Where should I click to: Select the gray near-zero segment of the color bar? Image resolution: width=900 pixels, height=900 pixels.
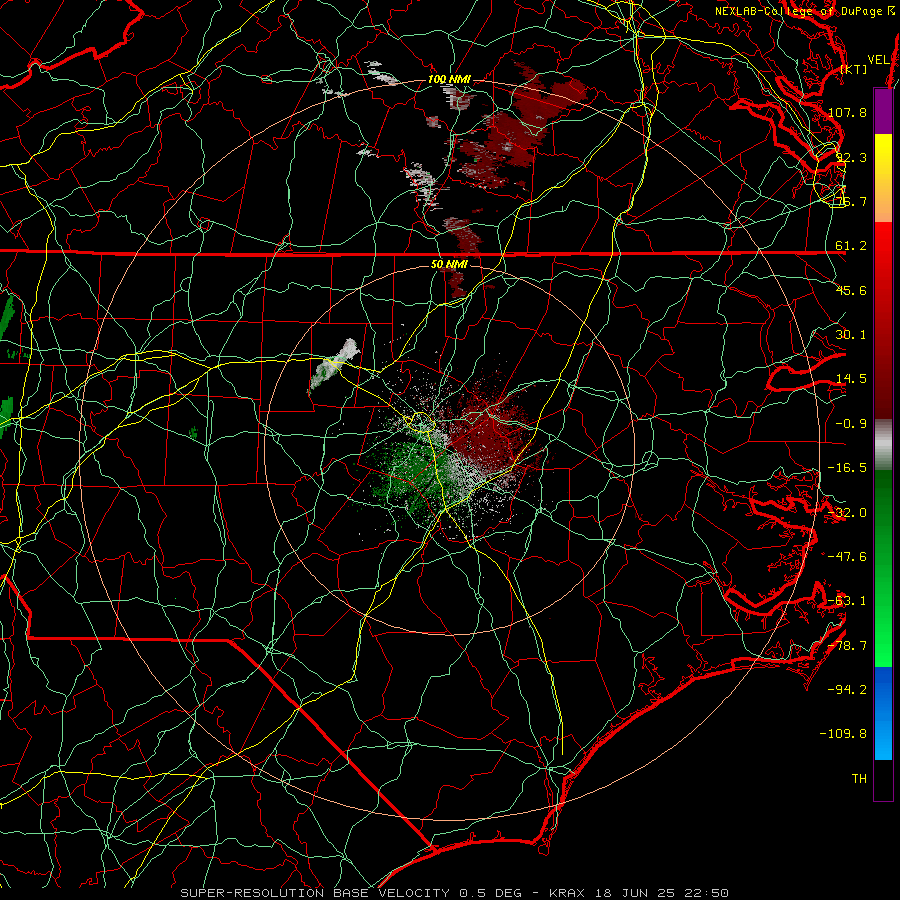(x=883, y=445)
